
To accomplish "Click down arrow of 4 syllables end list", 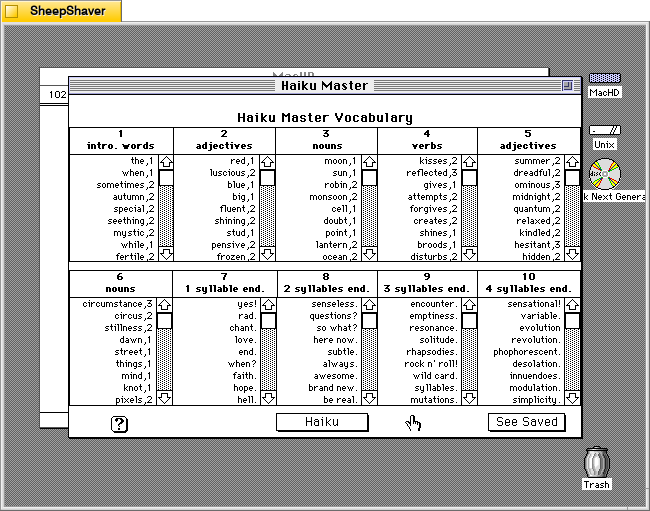I will click(x=572, y=398).
